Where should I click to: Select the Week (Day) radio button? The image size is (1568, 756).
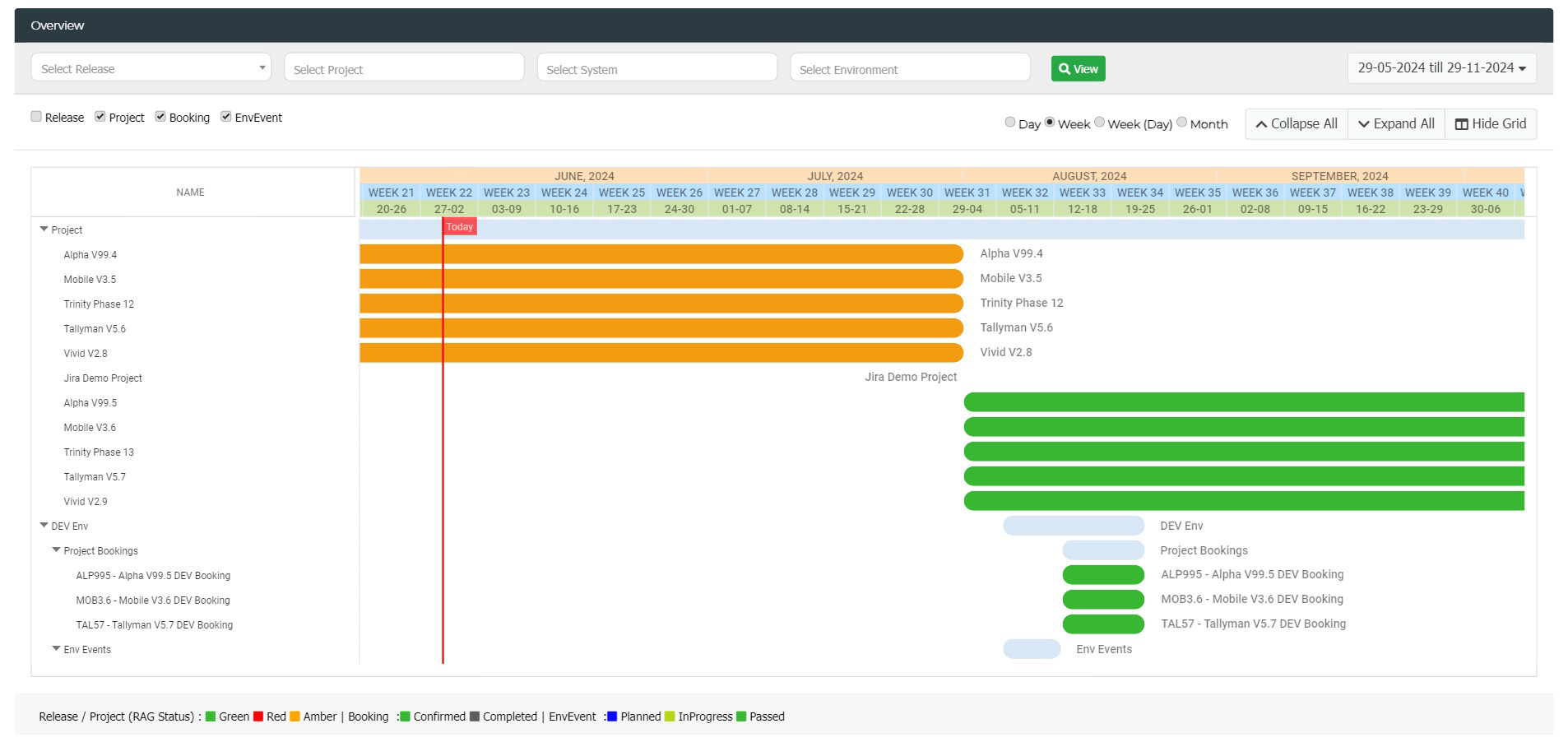(1099, 123)
